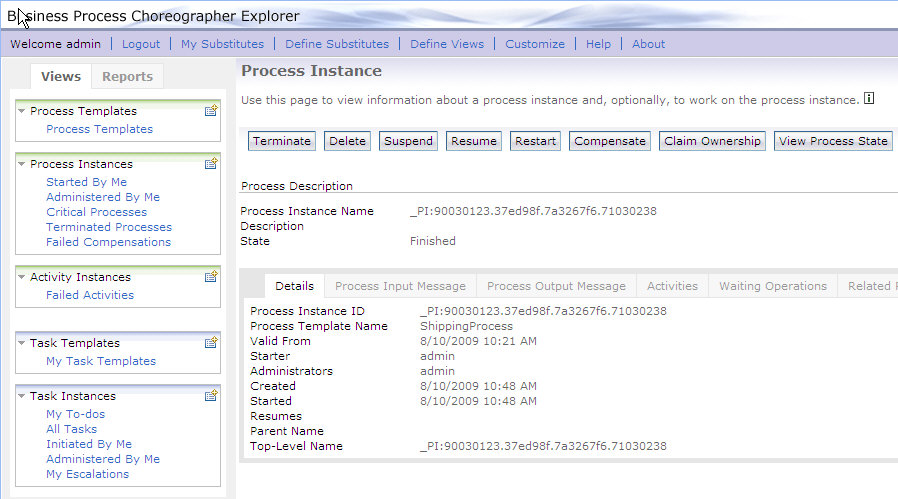Viewport: 898px width, 499px height.
Task: Open the Process Input Message tab
Action: tap(400, 286)
